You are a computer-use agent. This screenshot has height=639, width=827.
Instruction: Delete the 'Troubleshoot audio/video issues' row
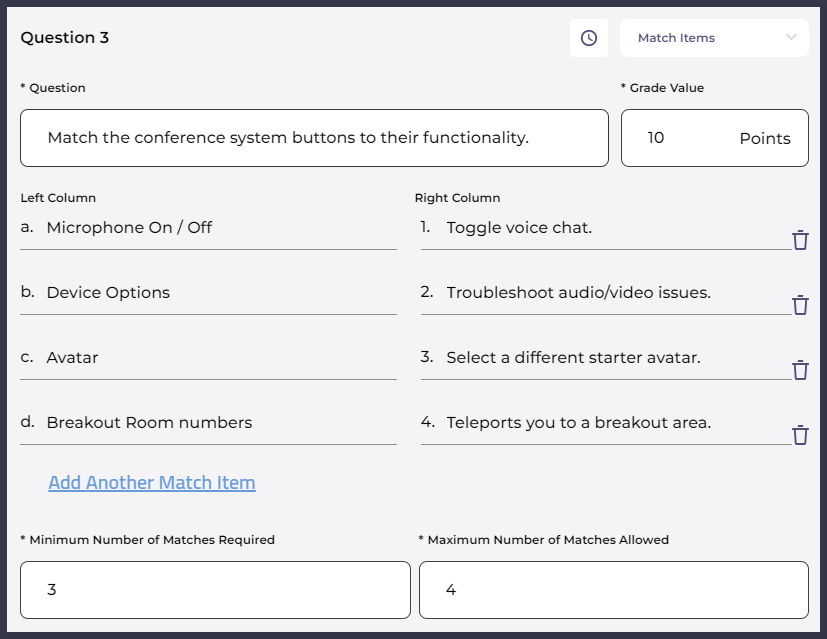pos(800,305)
